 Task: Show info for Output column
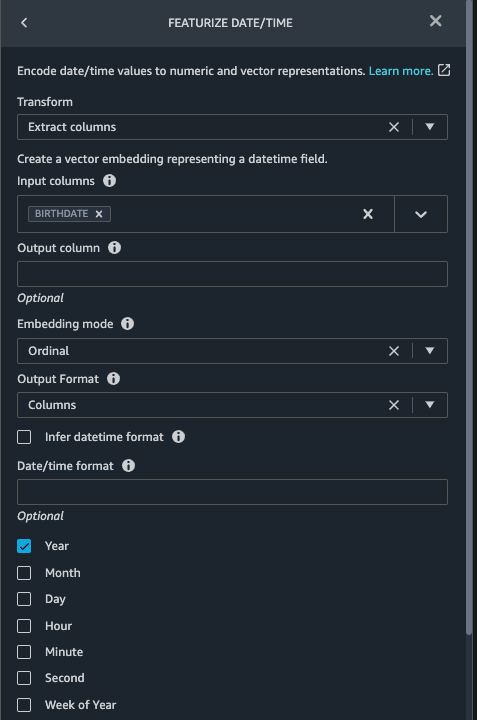pos(114,248)
